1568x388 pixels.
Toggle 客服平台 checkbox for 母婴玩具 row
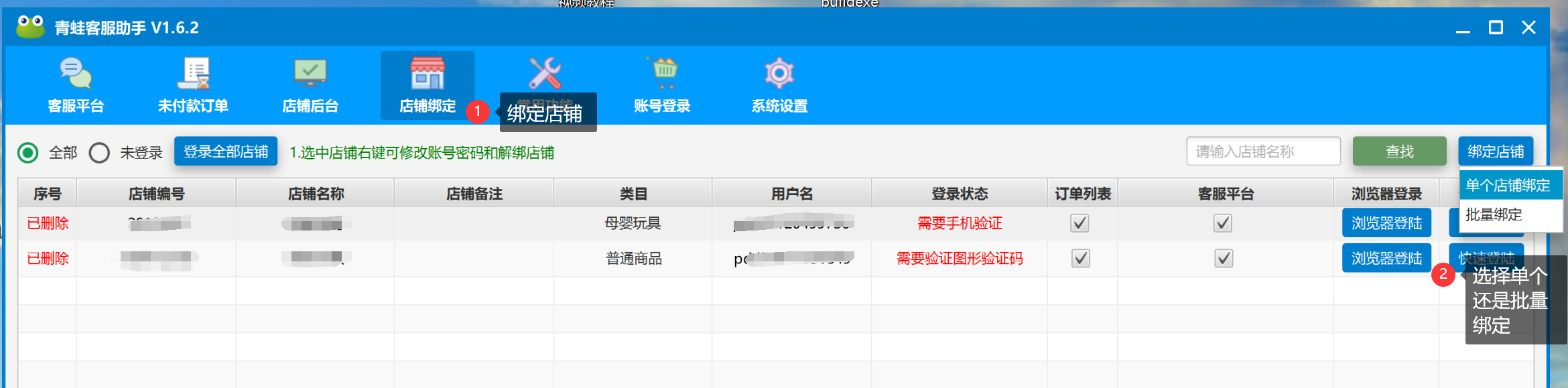coord(1223,223)
